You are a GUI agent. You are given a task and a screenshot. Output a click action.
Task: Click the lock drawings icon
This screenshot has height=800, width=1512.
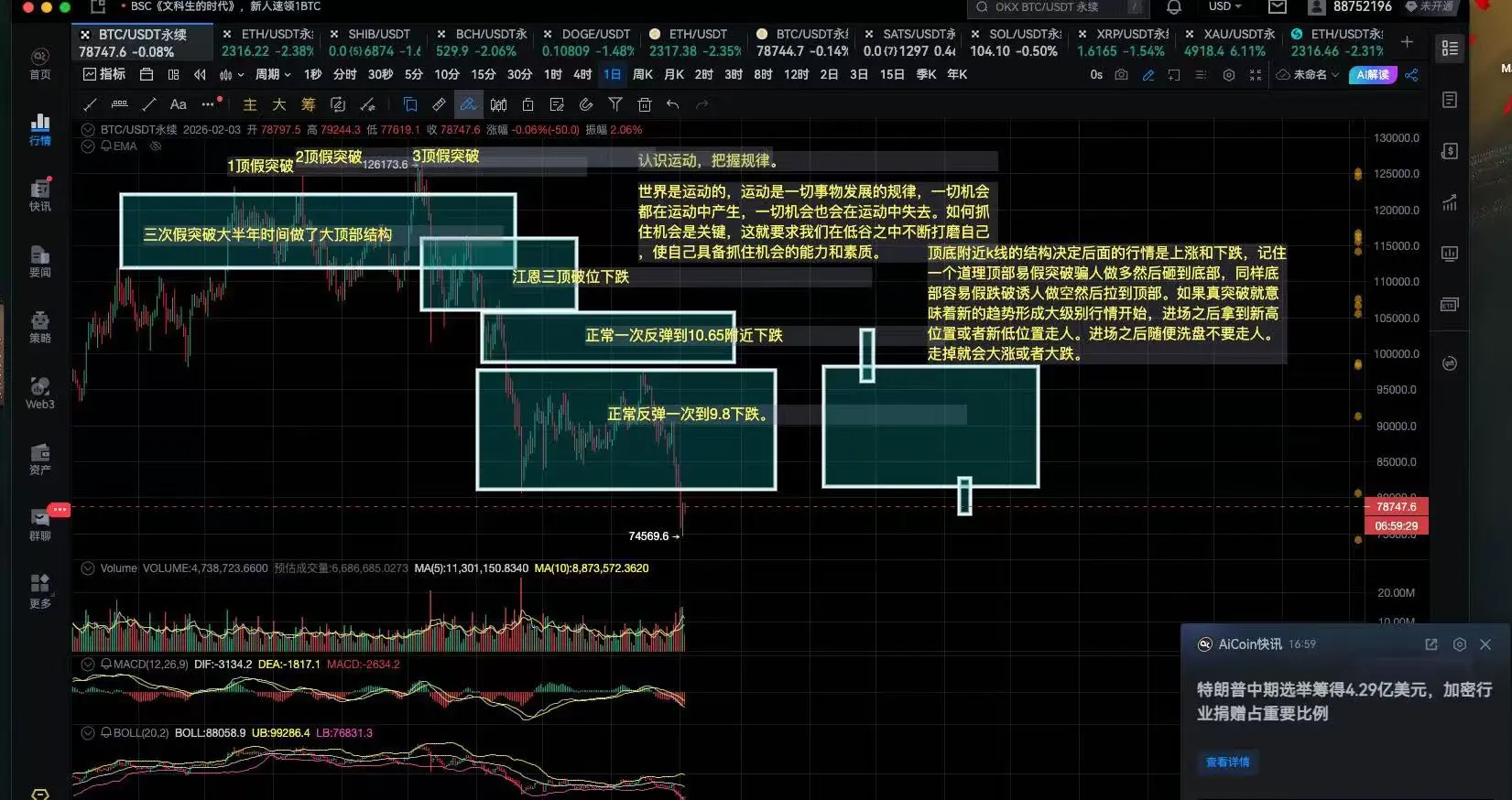click(528, 104)
